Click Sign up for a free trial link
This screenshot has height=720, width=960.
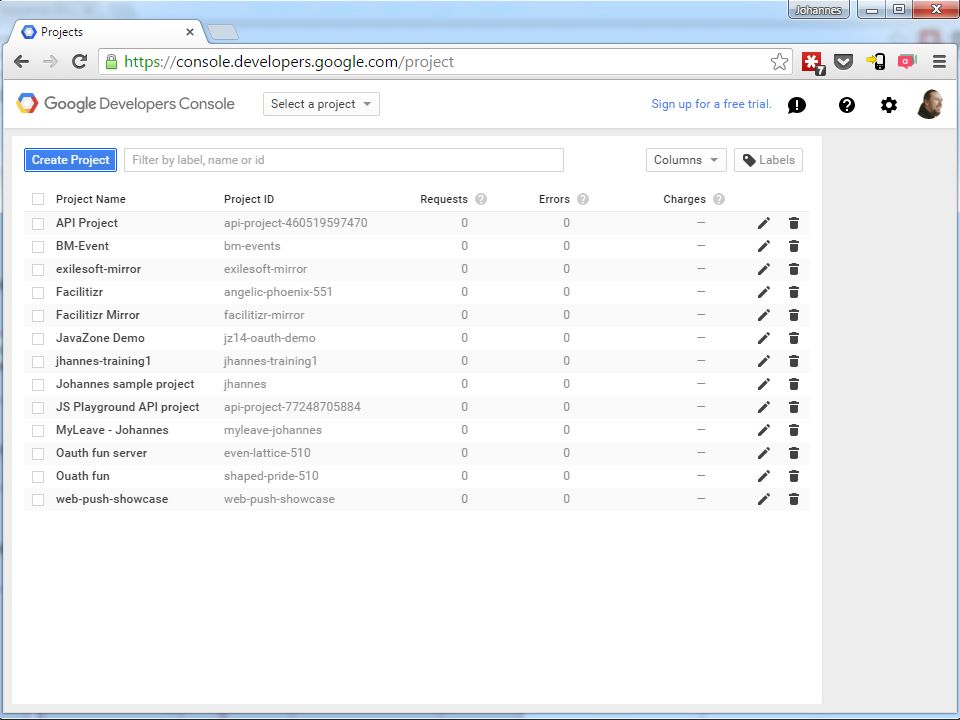(x=711, y=104)
